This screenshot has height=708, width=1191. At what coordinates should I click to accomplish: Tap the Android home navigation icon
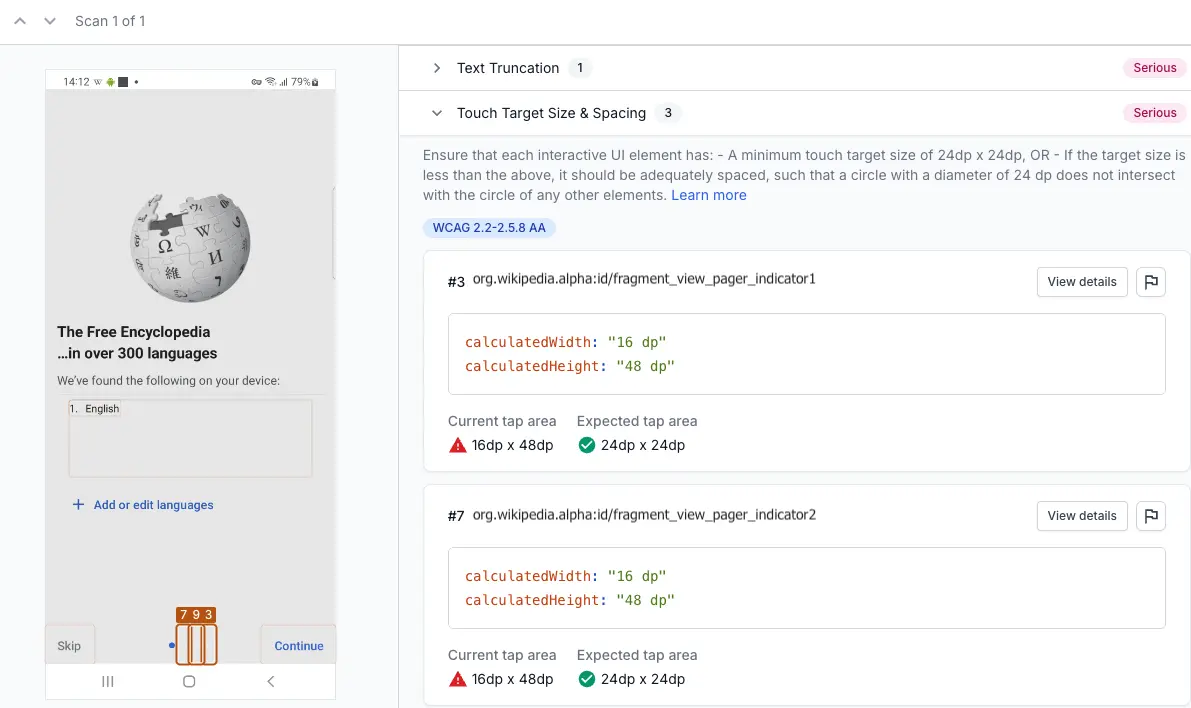pyautogui.click(x=189, y=681)
